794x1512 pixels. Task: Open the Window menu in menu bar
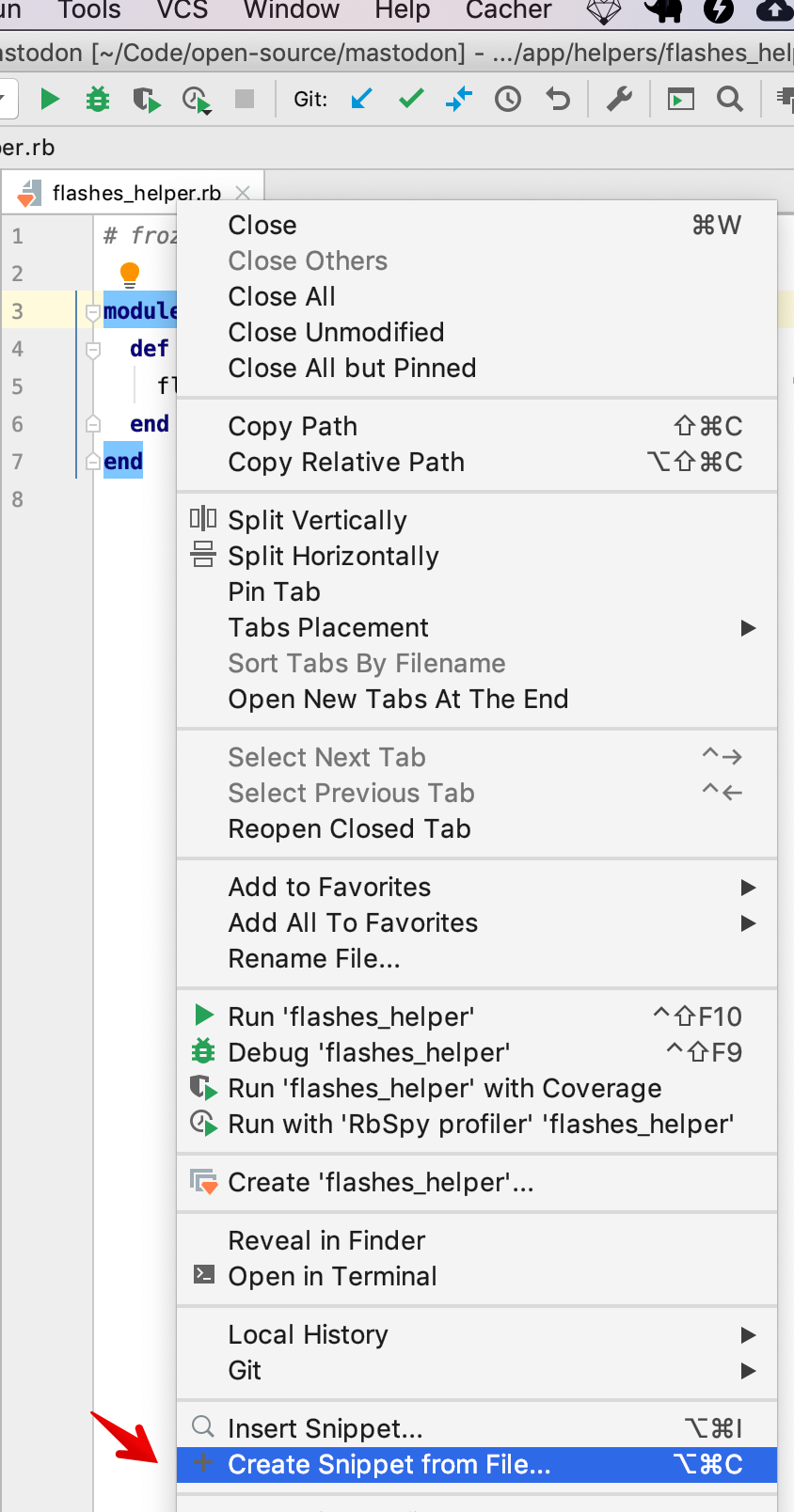pos(291,10)
